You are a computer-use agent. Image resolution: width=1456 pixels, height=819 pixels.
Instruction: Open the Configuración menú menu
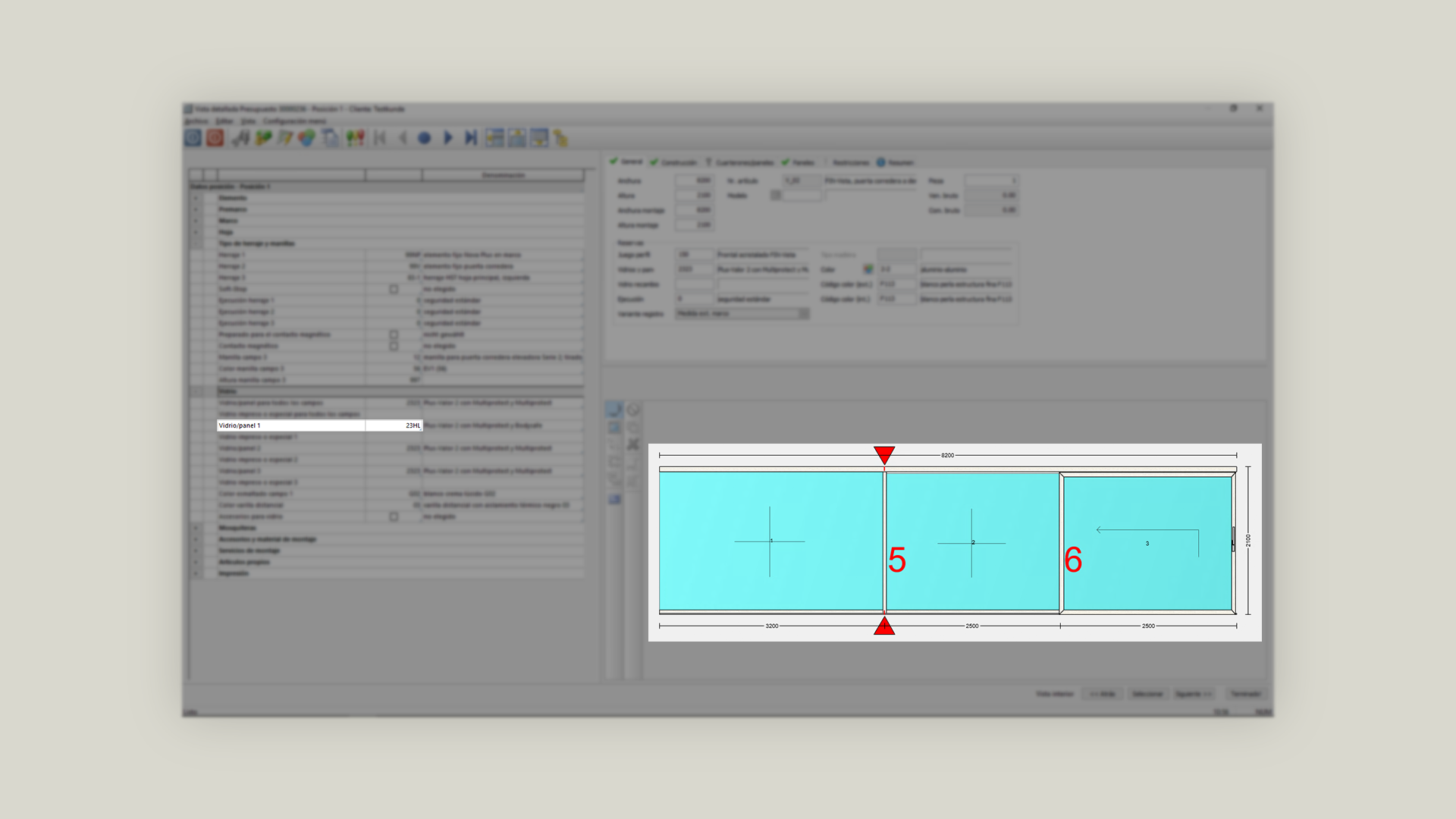pos(294,121)
